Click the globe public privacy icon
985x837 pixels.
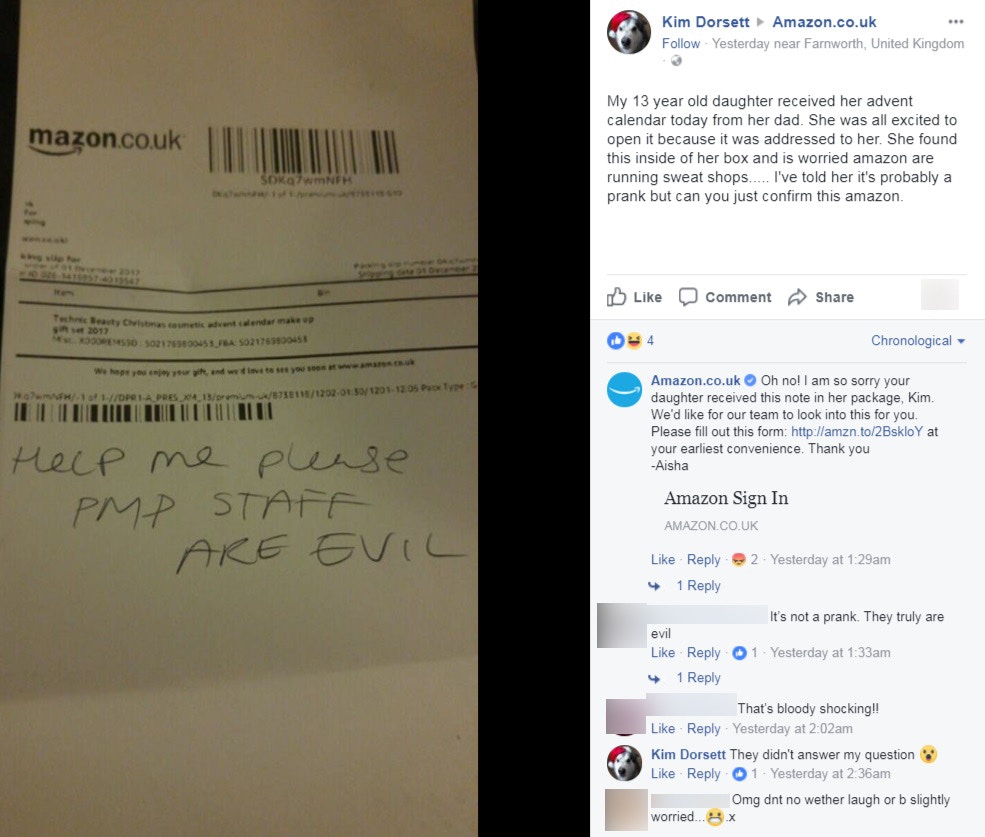pos(676,61)
